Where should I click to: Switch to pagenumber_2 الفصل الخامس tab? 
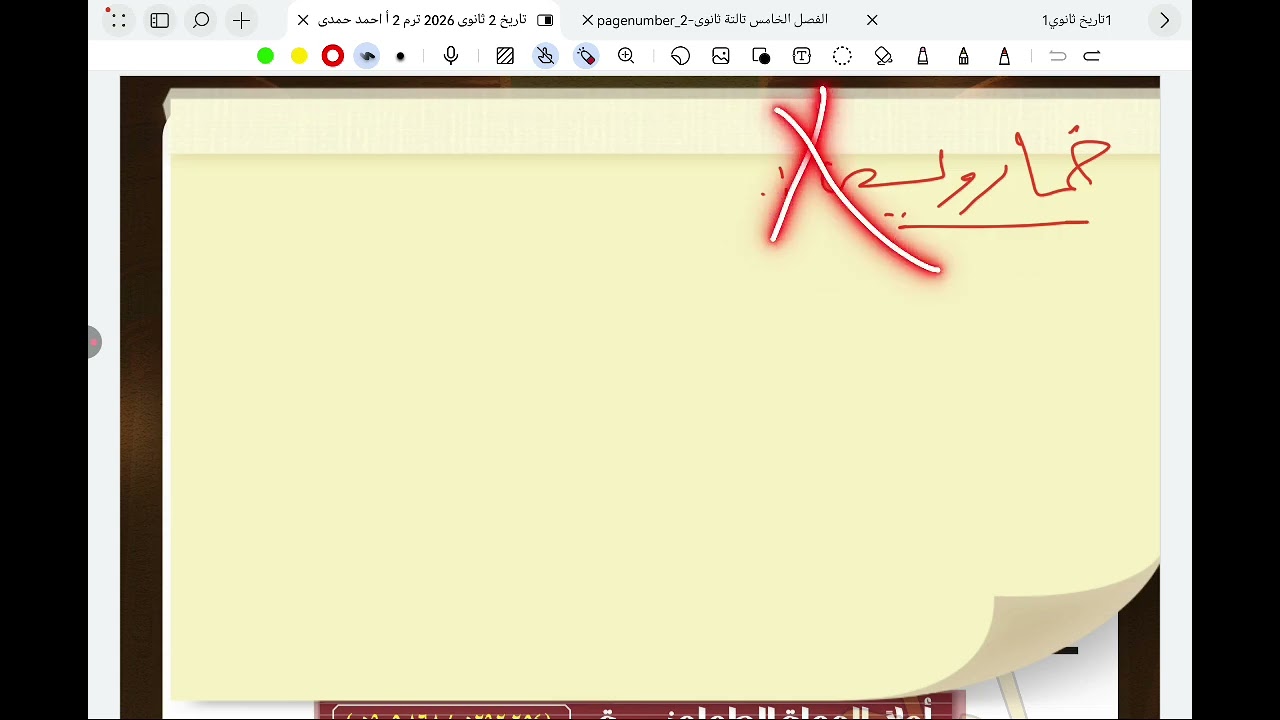click(712, 20)
